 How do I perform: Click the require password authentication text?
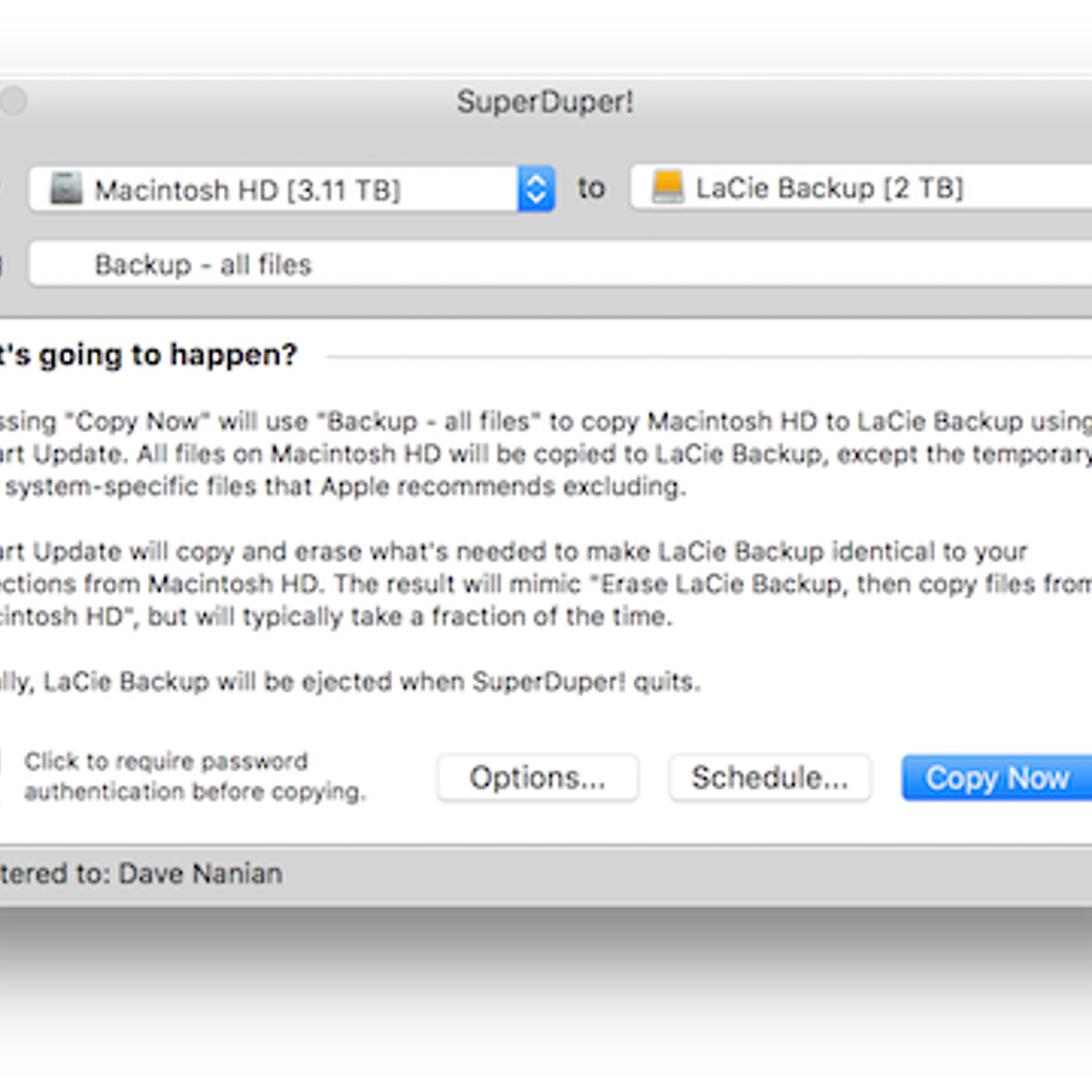point(193,776)
